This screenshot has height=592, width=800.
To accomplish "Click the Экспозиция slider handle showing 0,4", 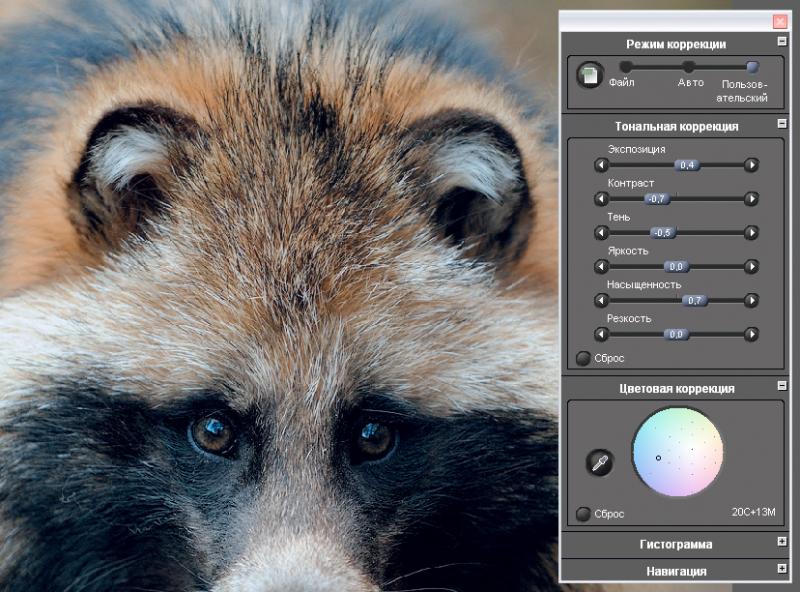I will (687, 165).
